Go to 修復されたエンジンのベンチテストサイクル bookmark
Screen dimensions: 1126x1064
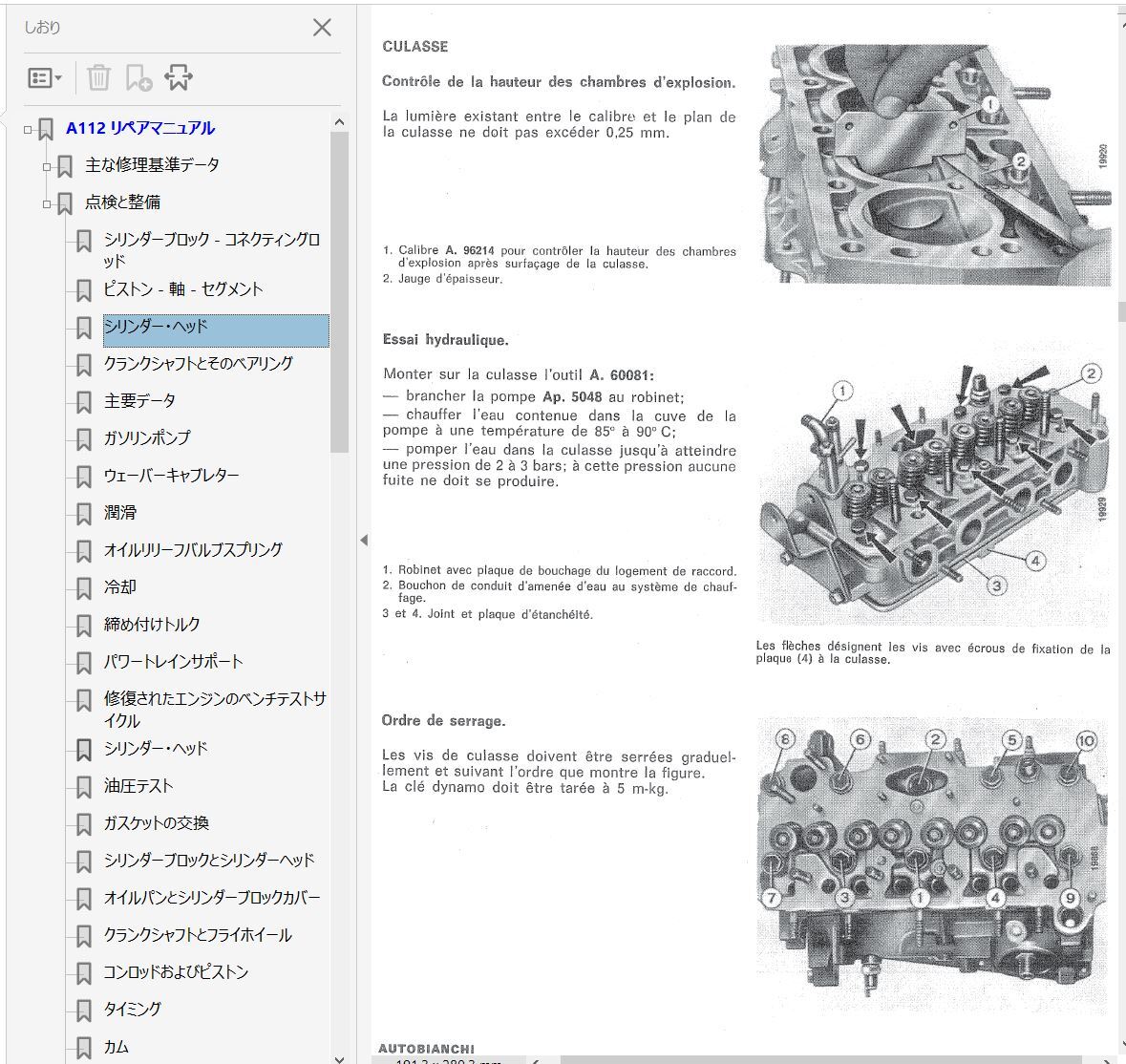215,710
